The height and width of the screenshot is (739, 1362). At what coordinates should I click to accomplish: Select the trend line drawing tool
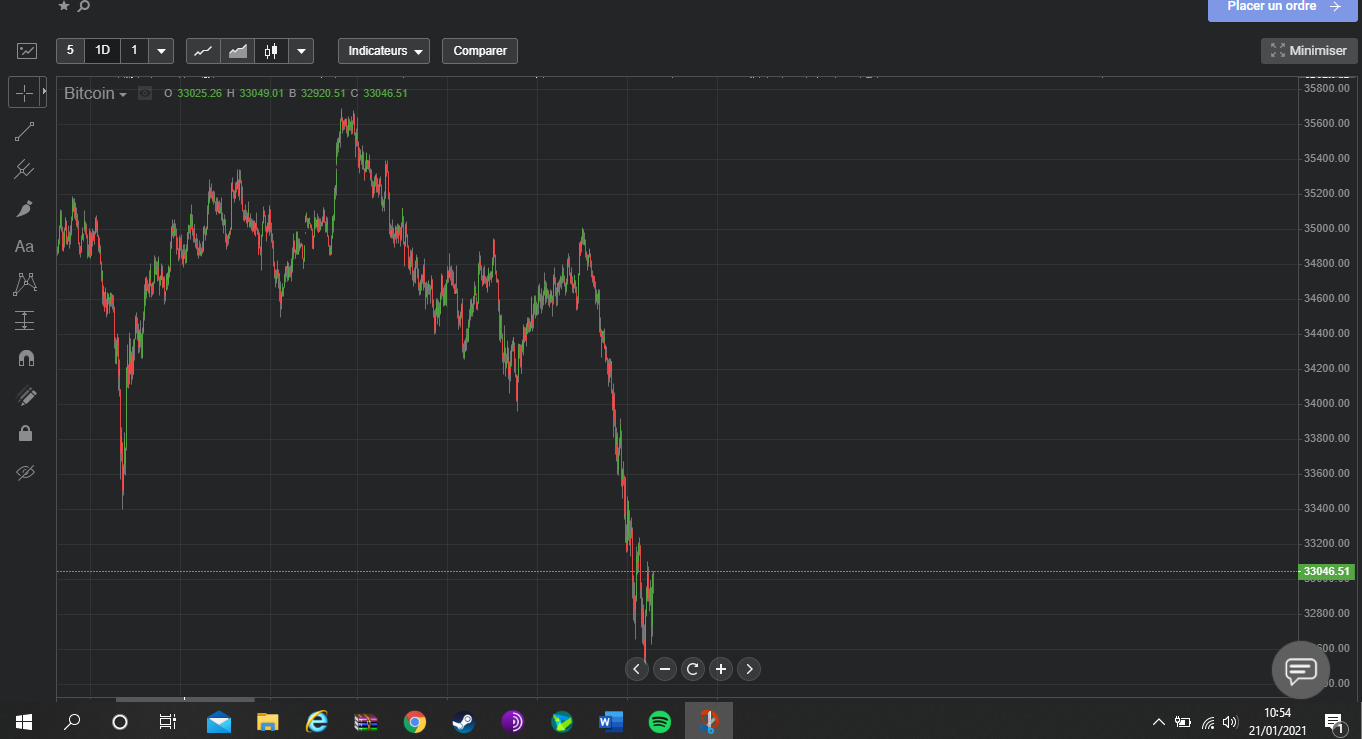click(x=25, y=131)
